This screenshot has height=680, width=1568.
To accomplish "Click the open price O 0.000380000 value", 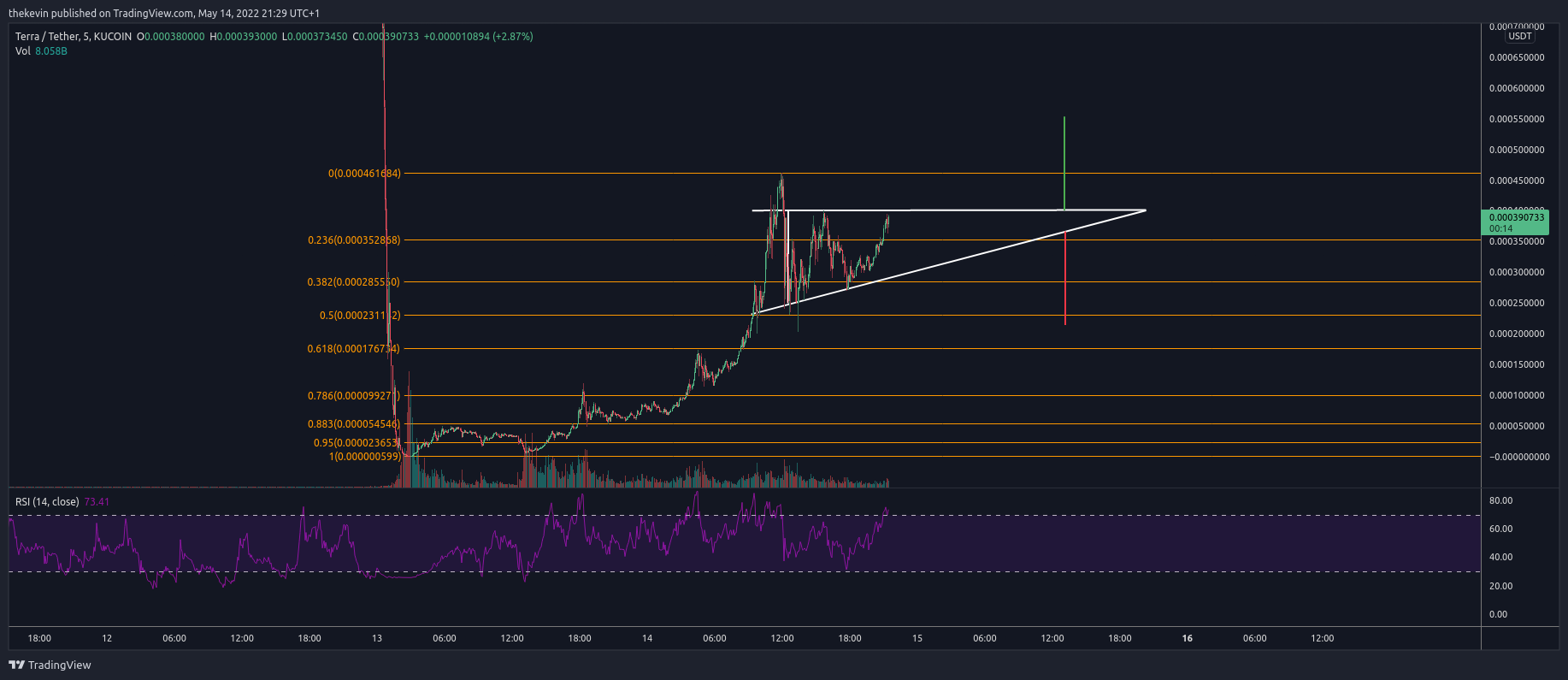I will pyautogui.click(x=171, y=37).
